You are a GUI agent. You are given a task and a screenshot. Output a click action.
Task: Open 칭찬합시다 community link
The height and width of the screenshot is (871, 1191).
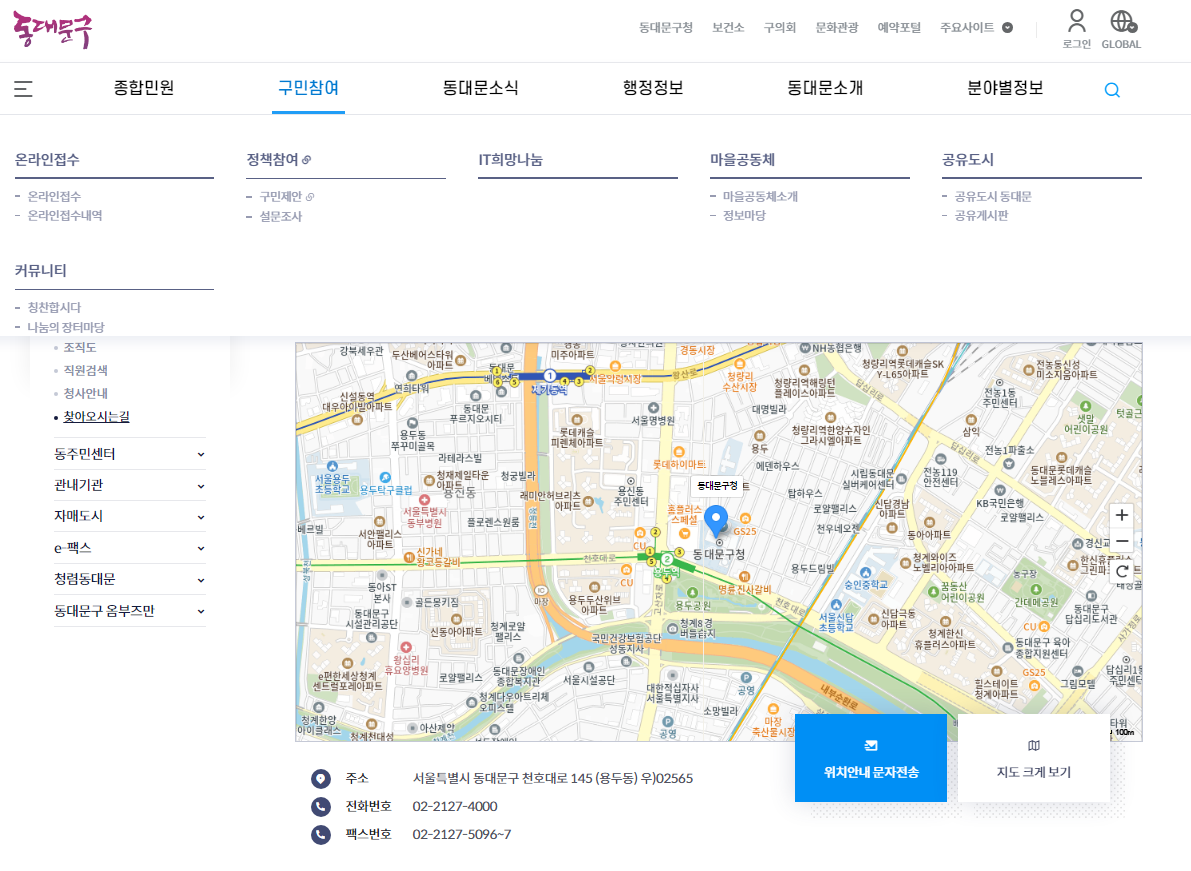tap(54, 308)
